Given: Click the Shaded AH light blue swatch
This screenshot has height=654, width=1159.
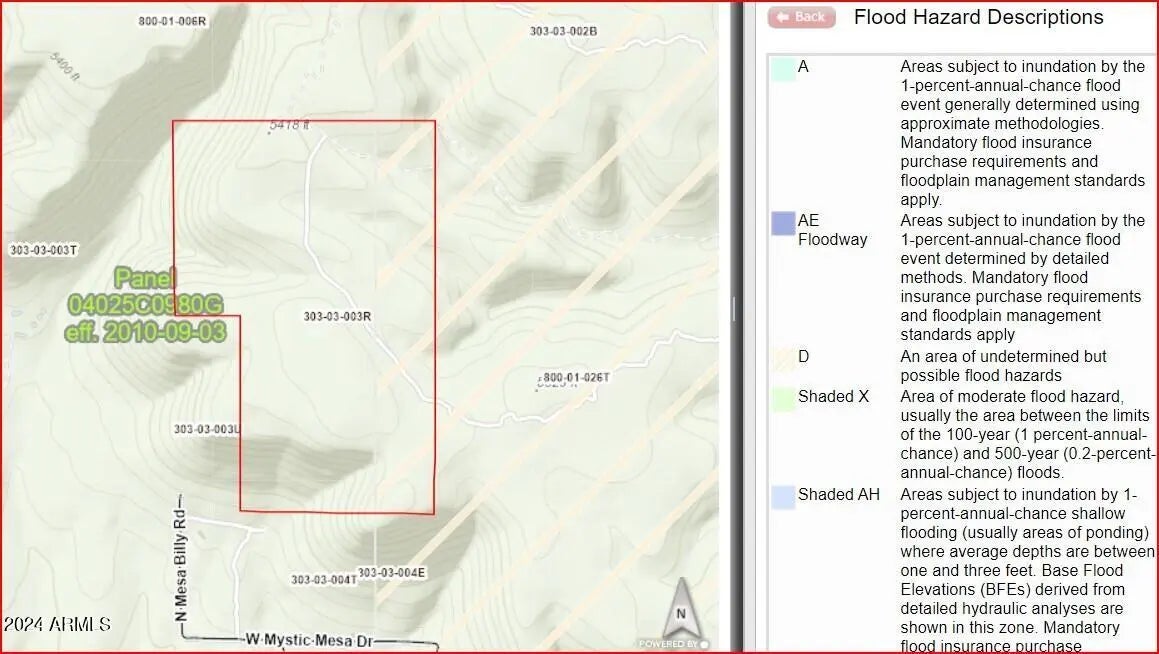Looking at the screenshot, I should coord(783,496).
